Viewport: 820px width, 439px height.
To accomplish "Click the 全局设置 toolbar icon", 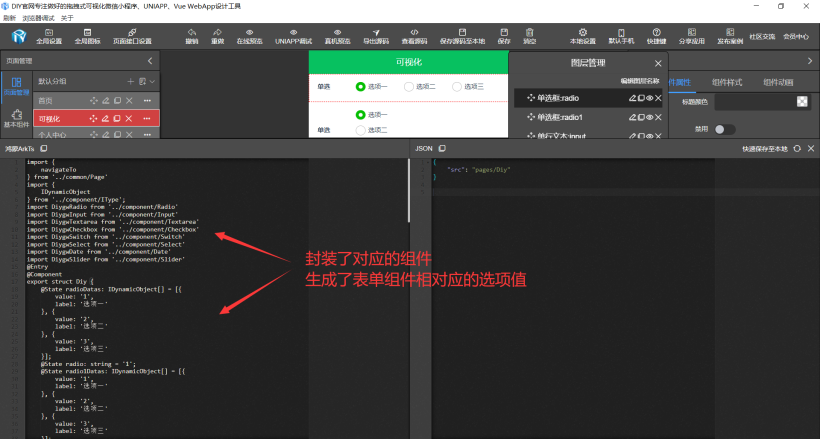I will (x=49, y=37).
